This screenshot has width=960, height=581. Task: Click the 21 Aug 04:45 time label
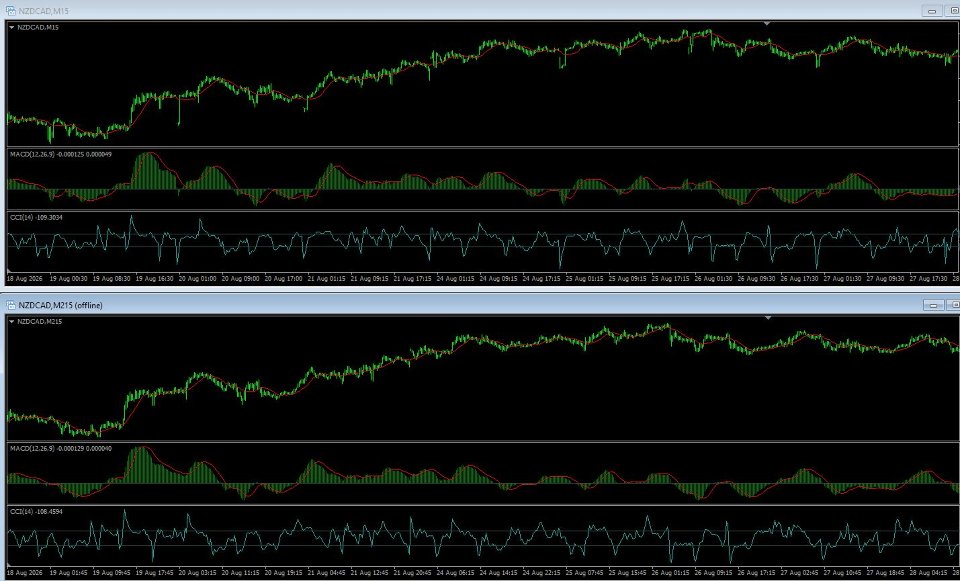click(326, 574)
